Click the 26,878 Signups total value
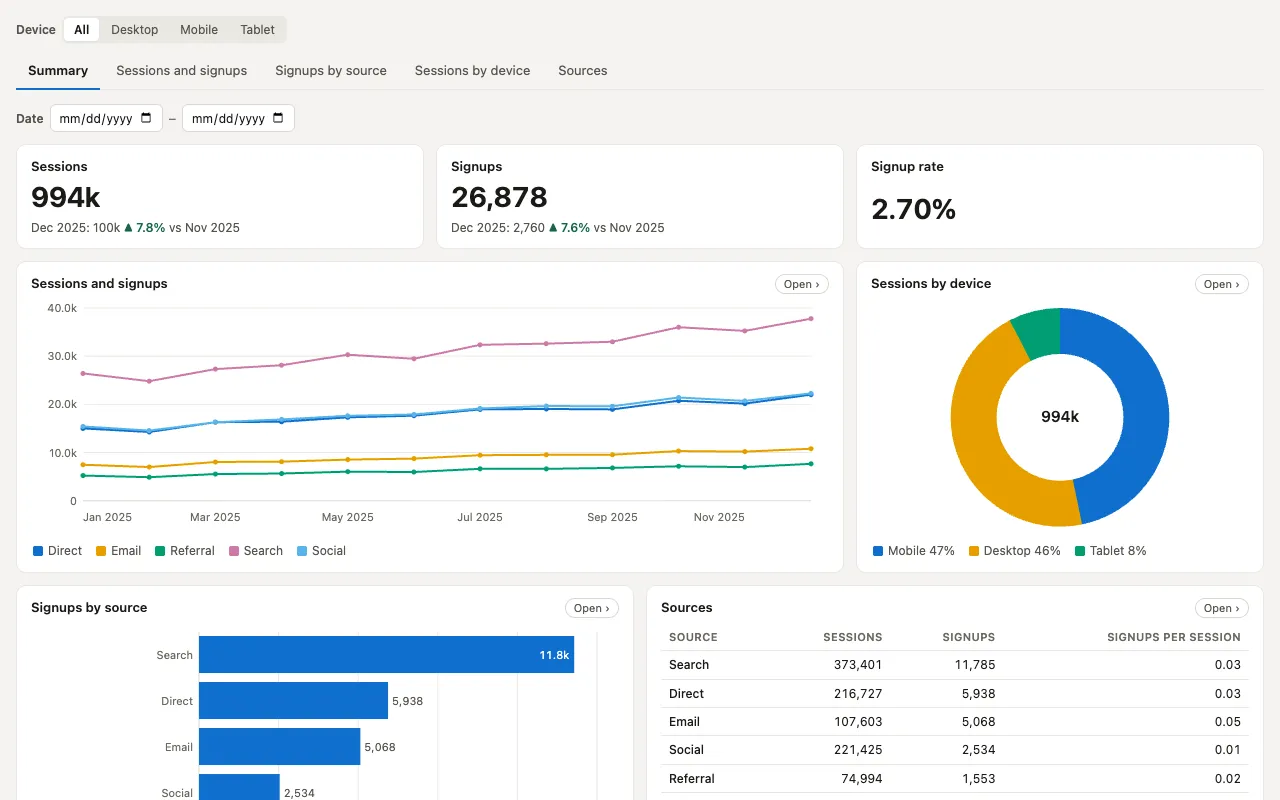The image size is (1280, 800). (499, 197)
